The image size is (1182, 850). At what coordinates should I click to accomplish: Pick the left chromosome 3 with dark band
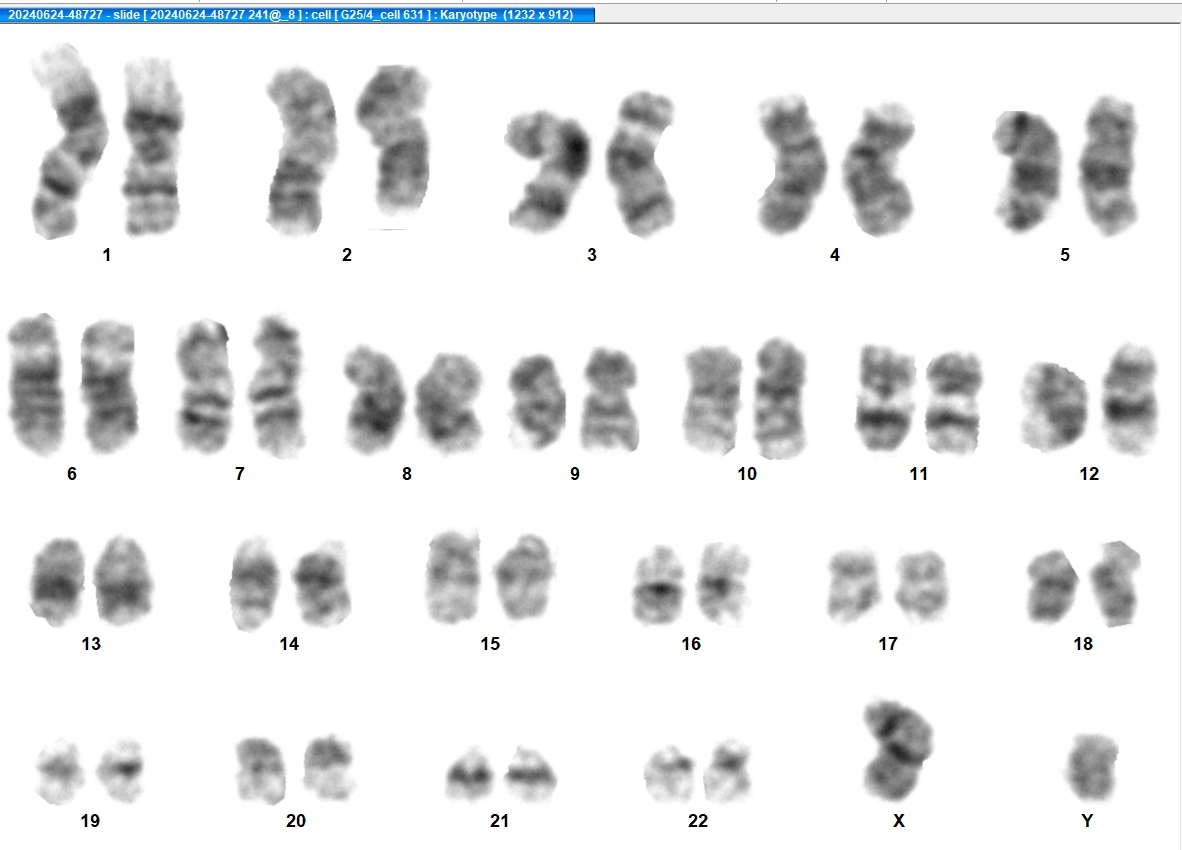[x=547, y=171]
